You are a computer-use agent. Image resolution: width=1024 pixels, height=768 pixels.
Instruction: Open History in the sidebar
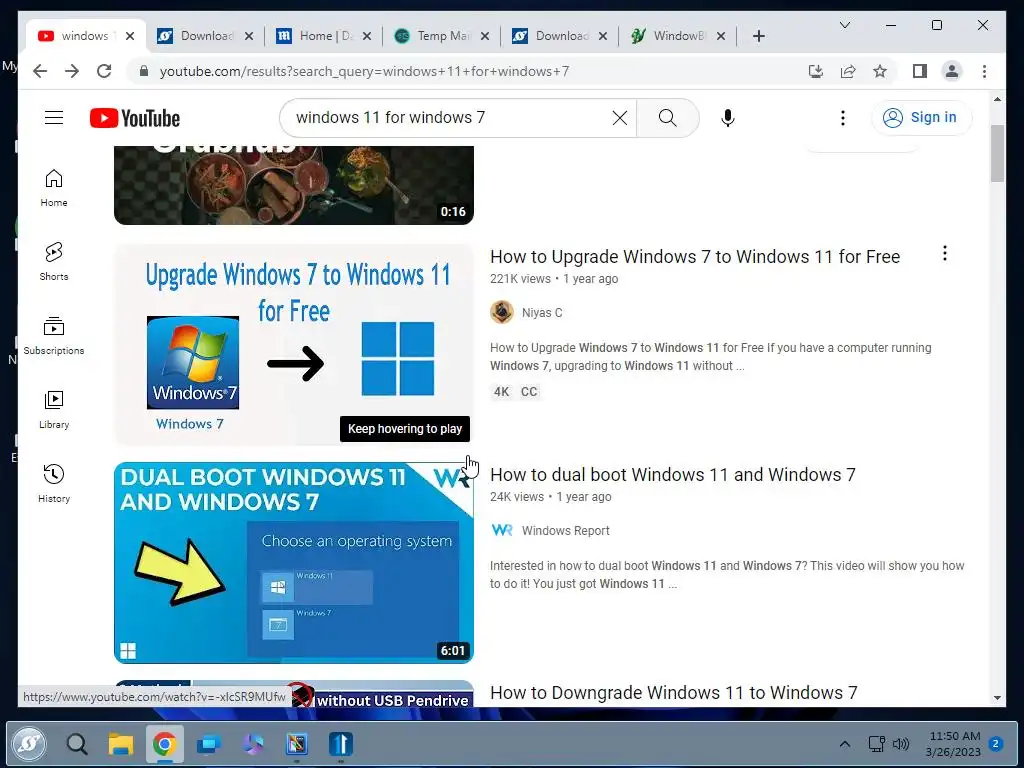coord(54,484)
